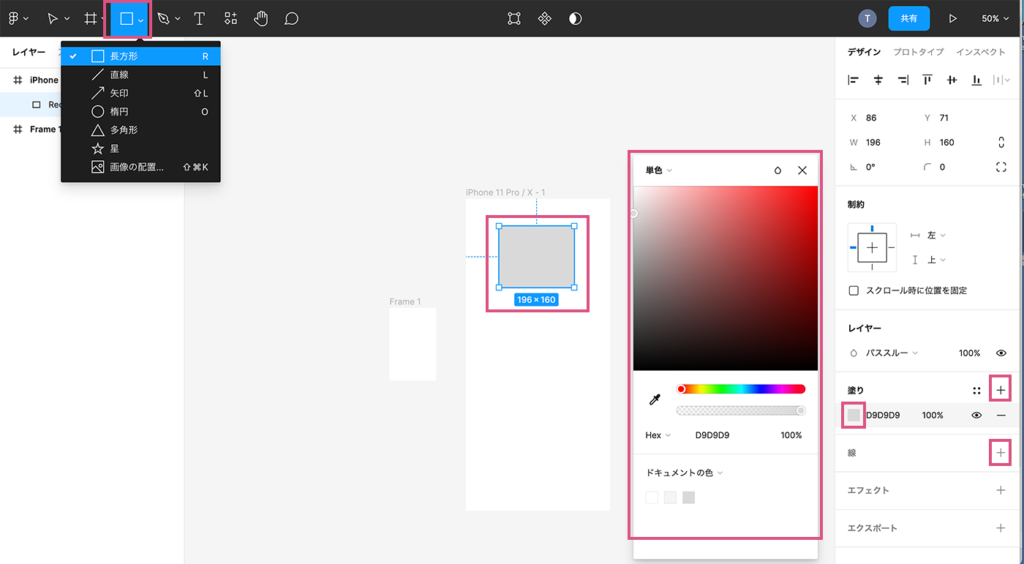Viewport: 1024px width, 564px height.
Task: Toggle fill visibility eye icon
Action: pyautogui.click(x=976, y=415)
